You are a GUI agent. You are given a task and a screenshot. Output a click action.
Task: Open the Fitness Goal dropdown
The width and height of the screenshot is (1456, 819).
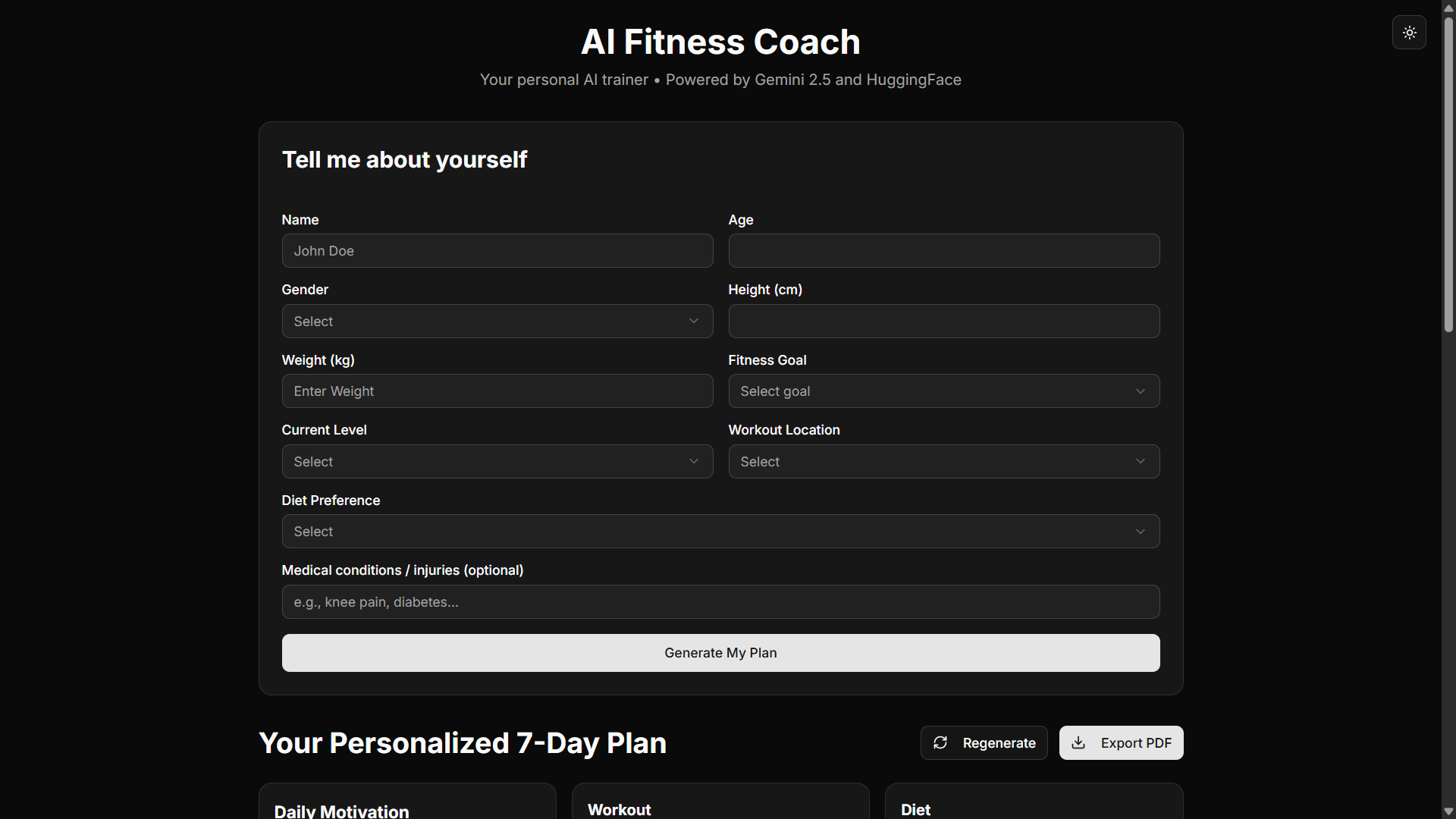pyautogui.click(x=943, y=391)
